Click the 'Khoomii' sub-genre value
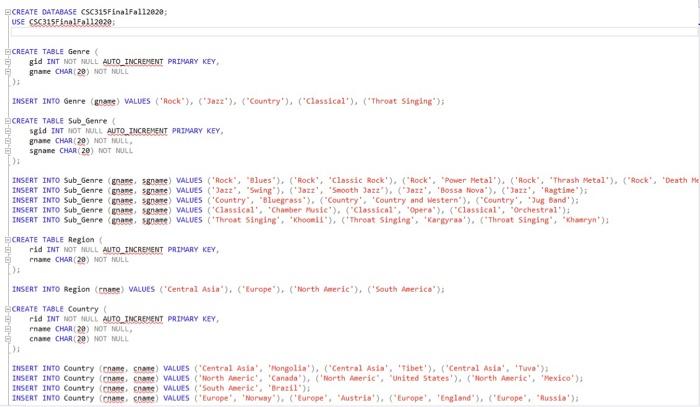Image resolution: width=700 pixels, height=407 pixels. pyautogui.click(x=308, y=220)
